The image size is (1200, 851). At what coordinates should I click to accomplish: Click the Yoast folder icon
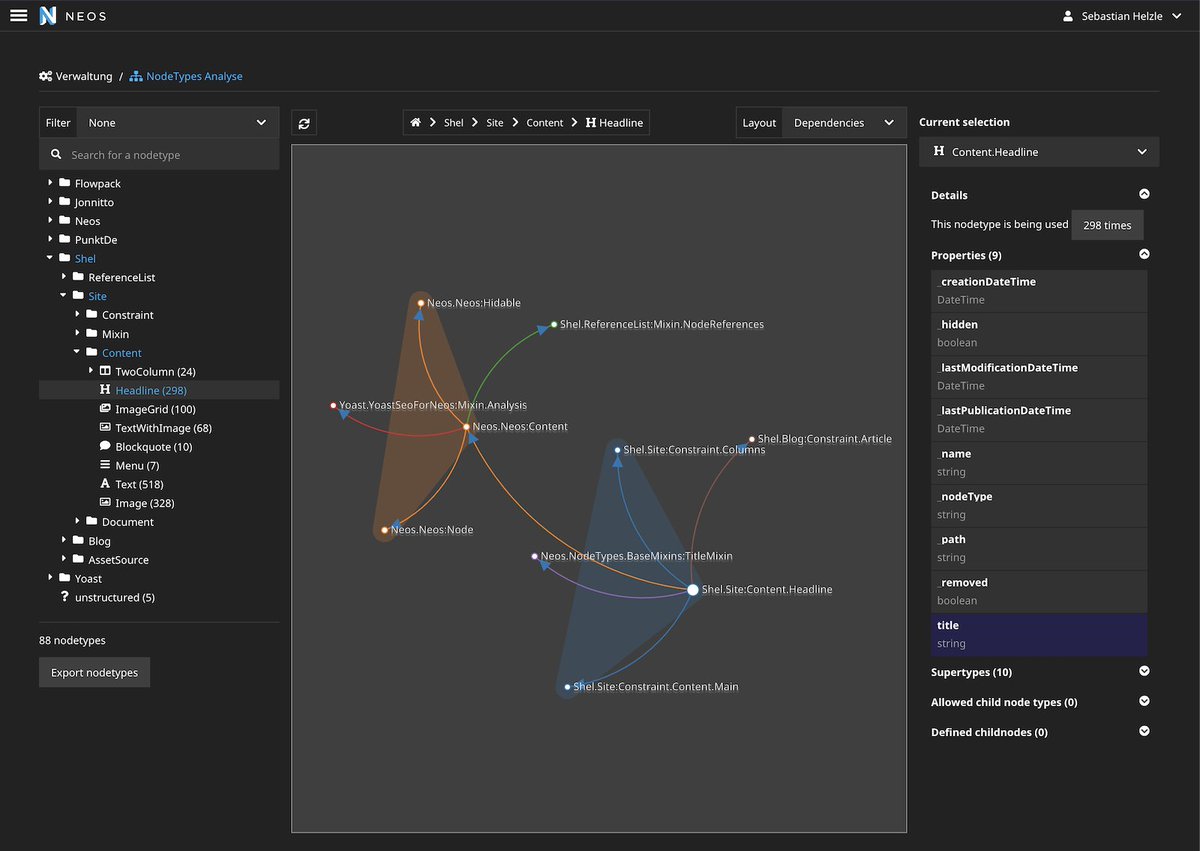click(65, 578)
